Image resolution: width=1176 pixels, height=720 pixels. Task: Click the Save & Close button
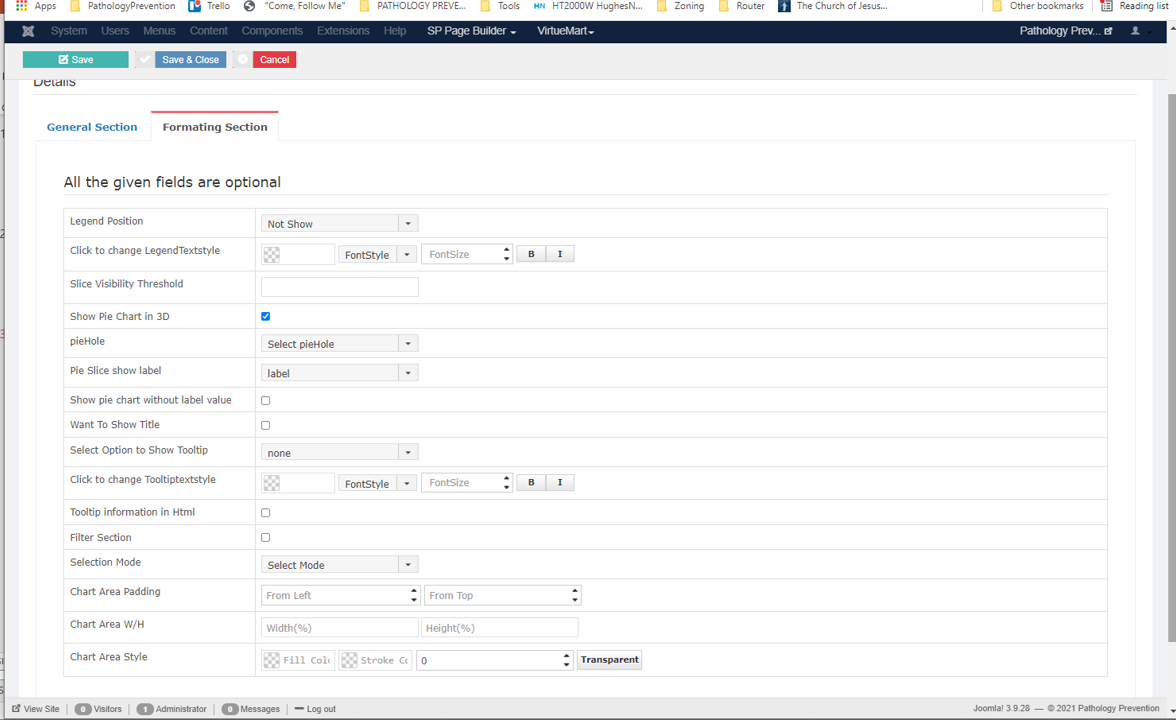coord(190,60)
